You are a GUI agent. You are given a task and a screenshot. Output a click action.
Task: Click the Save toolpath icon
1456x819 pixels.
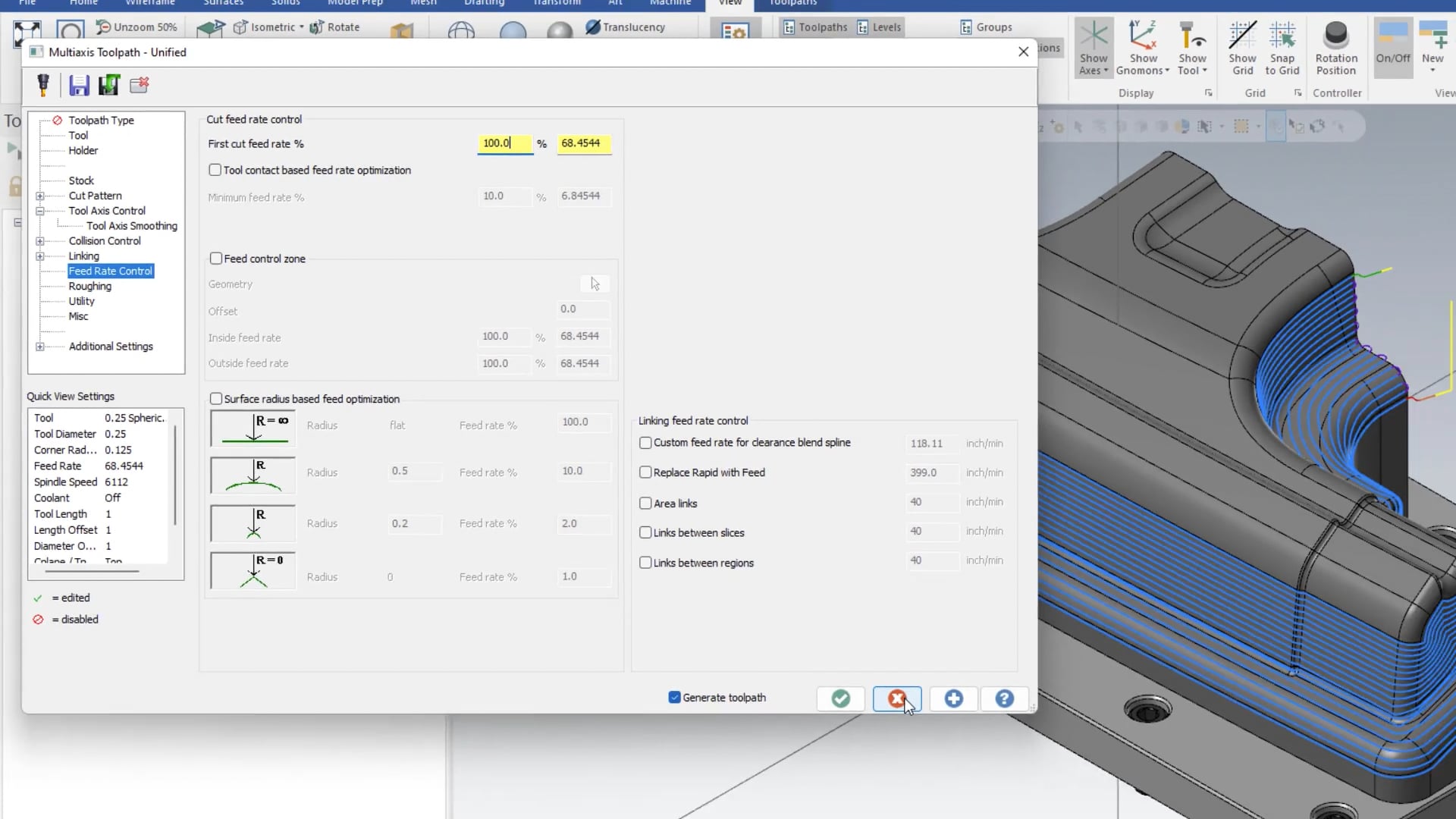tap(77, 85)
